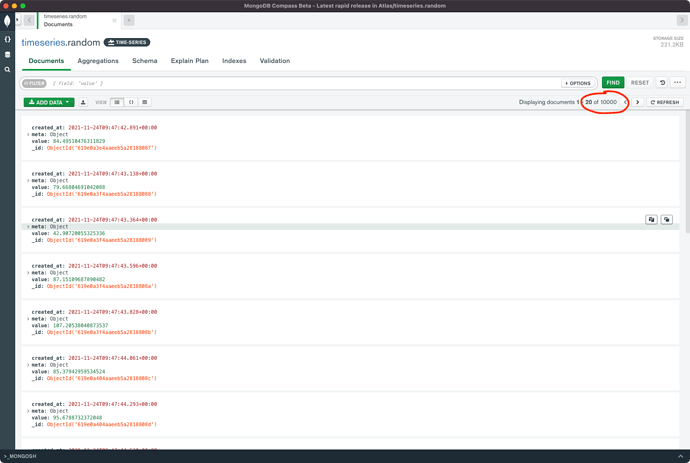Open the timeseries database breadcrumb link

43,43
